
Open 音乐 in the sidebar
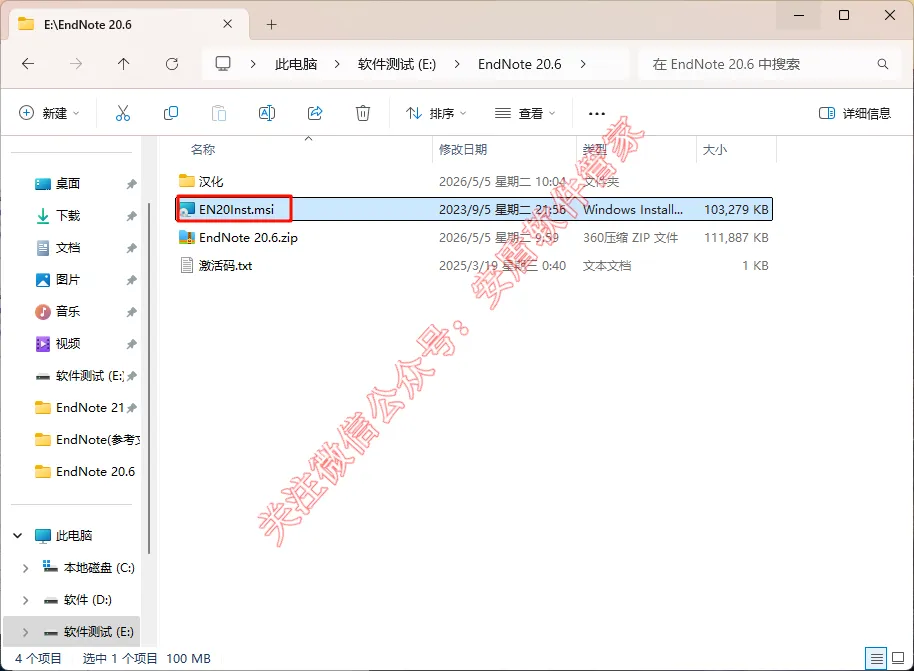click(x=68, y=312)
